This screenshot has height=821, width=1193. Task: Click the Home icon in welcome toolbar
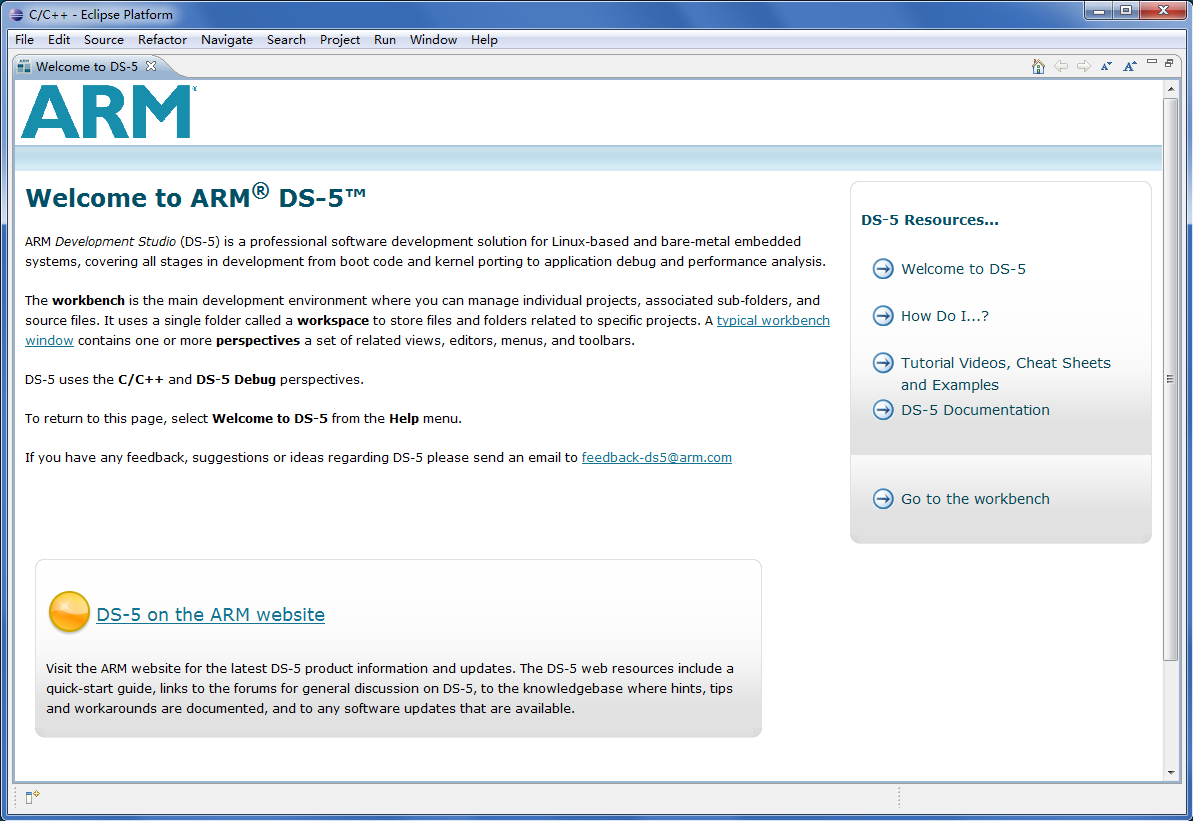pos(1038,66)
